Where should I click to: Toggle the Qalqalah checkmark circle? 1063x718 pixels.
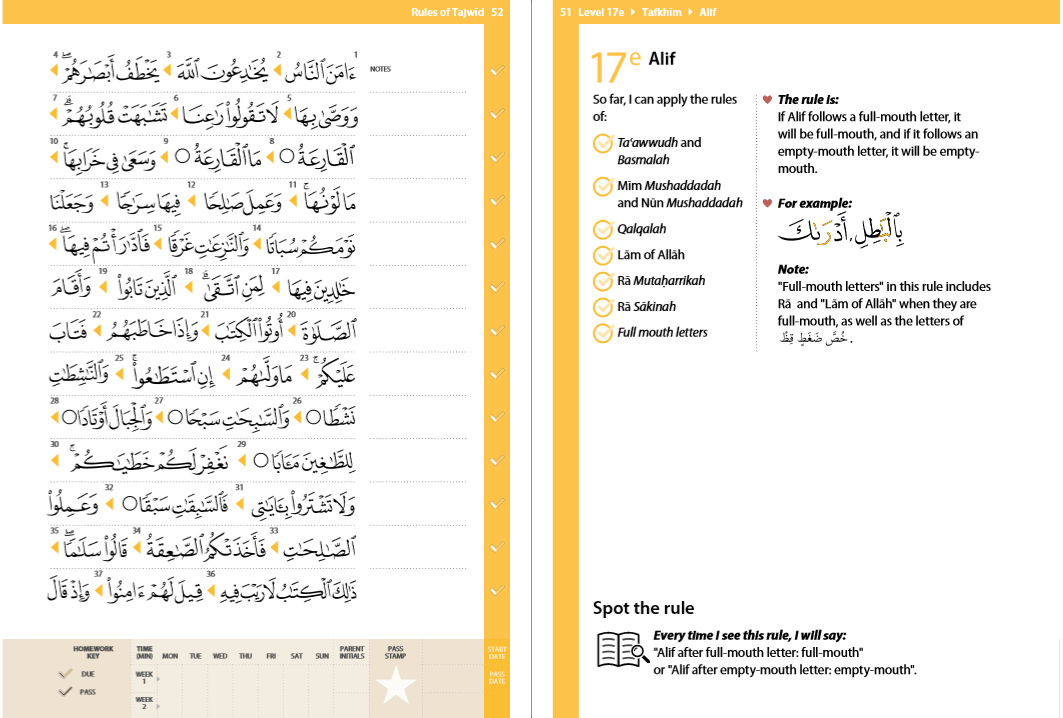pos(602,229)
